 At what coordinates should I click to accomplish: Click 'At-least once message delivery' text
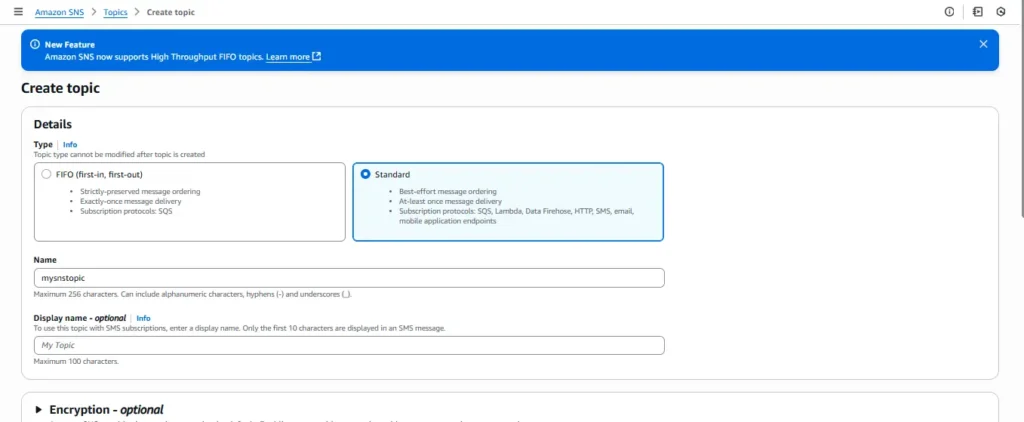tap(450, 201)
